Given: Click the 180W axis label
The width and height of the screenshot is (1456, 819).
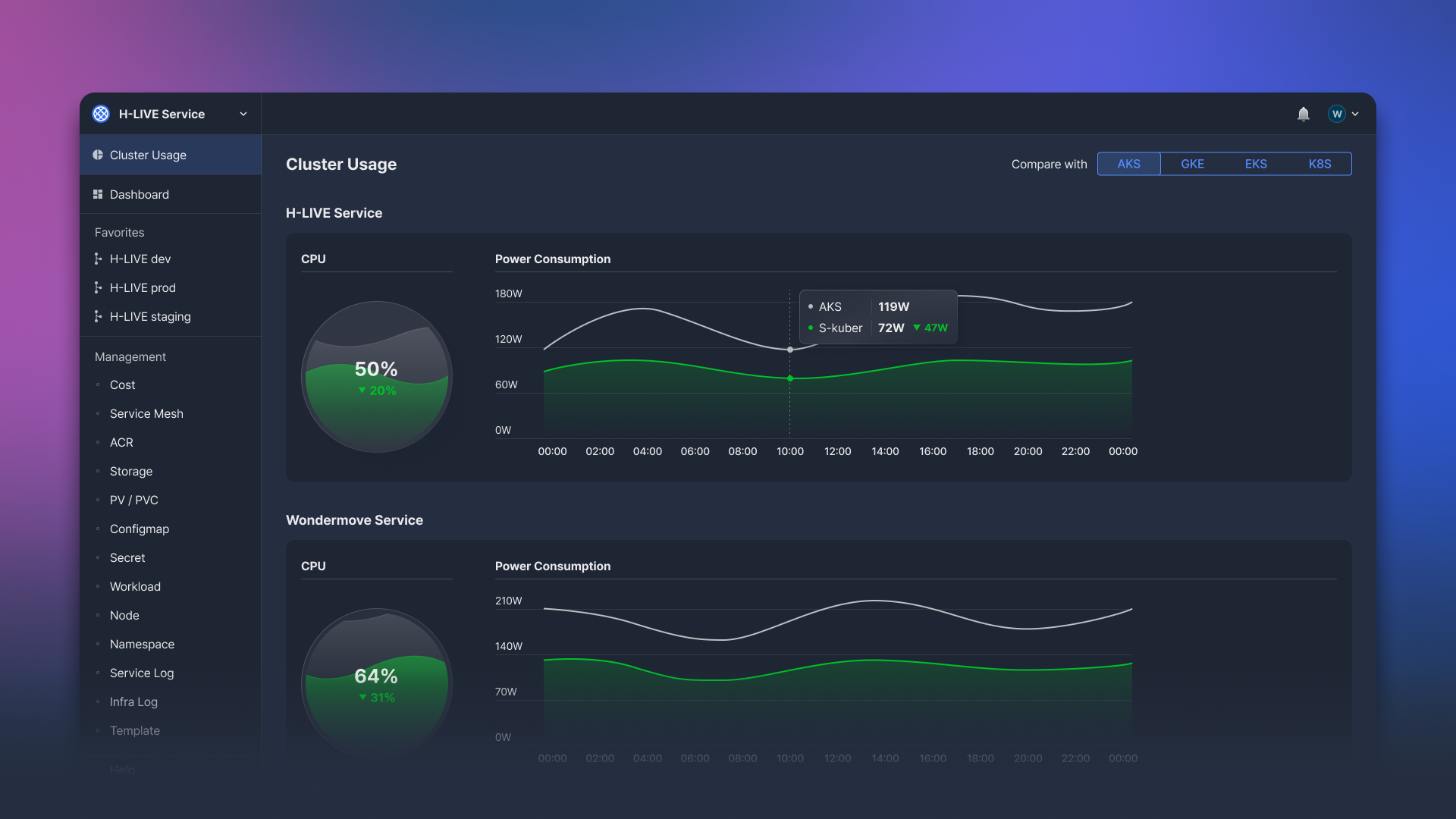Looking at the screenshot, I should pos(509,293).
